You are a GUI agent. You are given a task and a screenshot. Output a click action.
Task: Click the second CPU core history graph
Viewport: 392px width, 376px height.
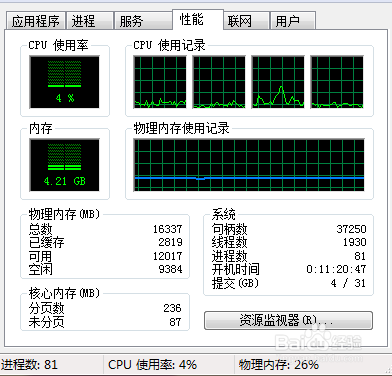(219, 82)
